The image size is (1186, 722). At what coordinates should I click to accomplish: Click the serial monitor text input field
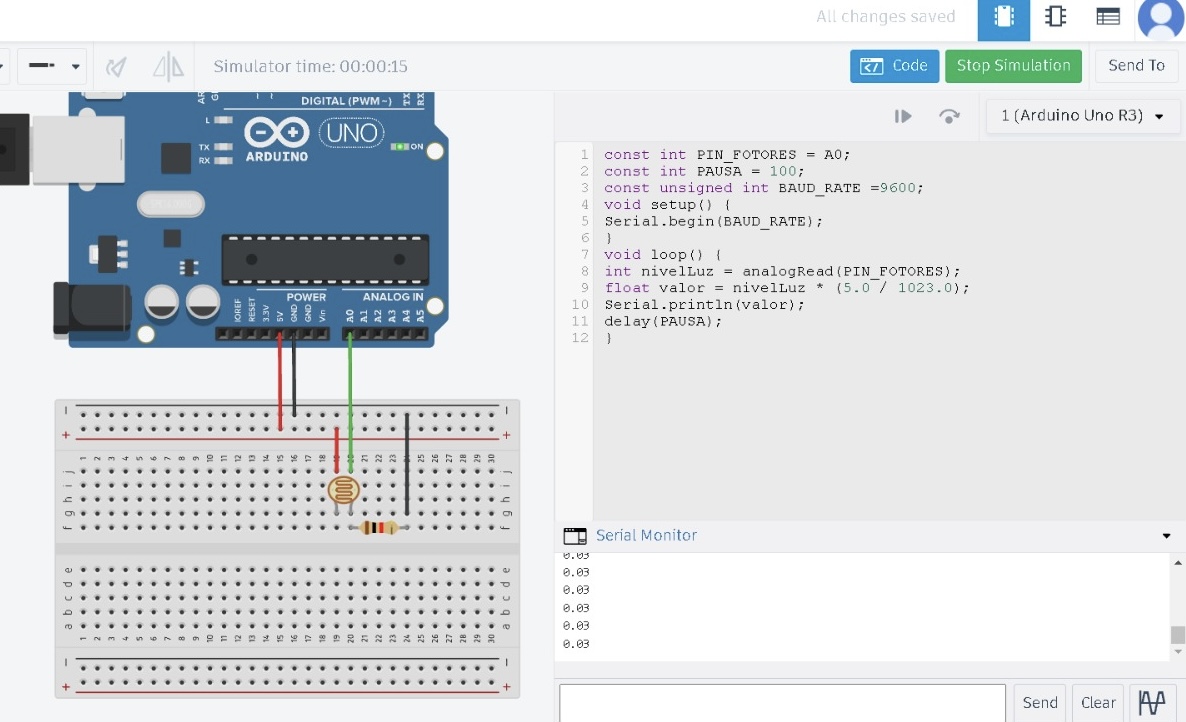(x=782, y=703)
